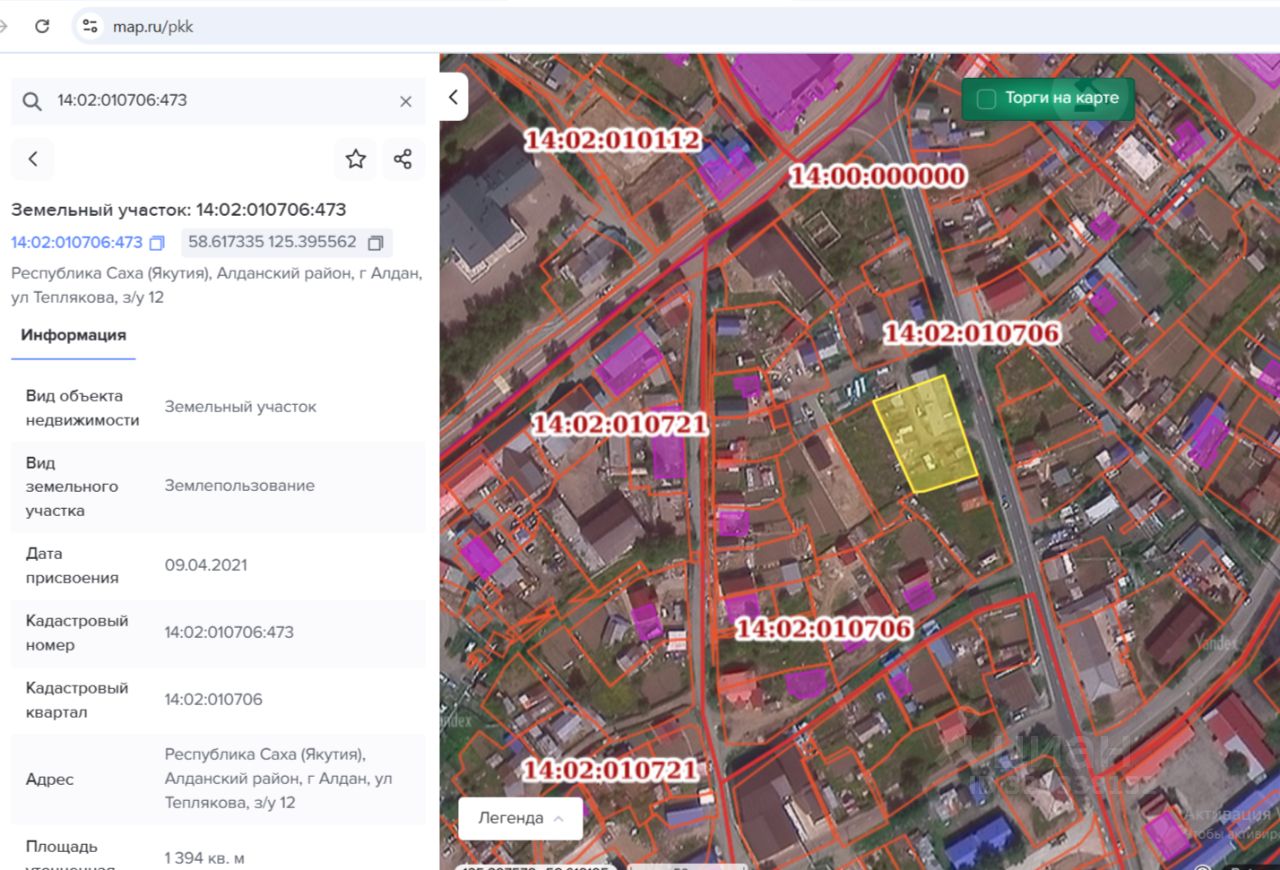Viewport: 1280px width, 870px height.
Task: Open the blue 14:02:010706:473 link
Action: pyautogui.click(x=77, y=242)
